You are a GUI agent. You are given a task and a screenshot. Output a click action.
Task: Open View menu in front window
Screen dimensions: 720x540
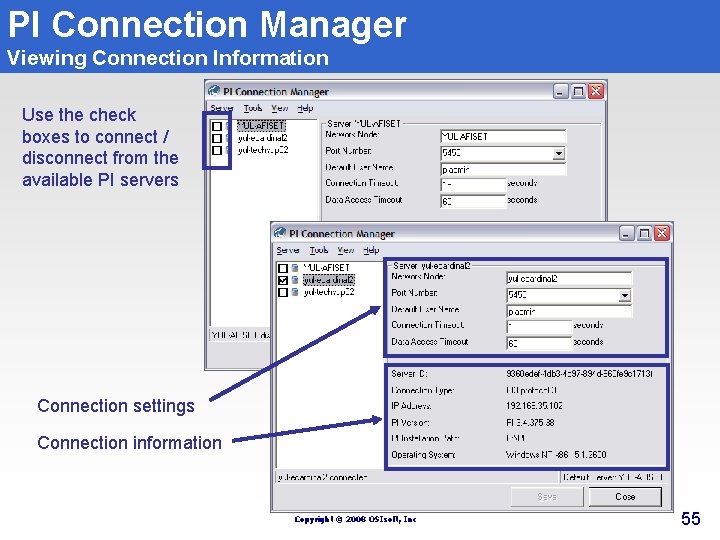(345, 250)
